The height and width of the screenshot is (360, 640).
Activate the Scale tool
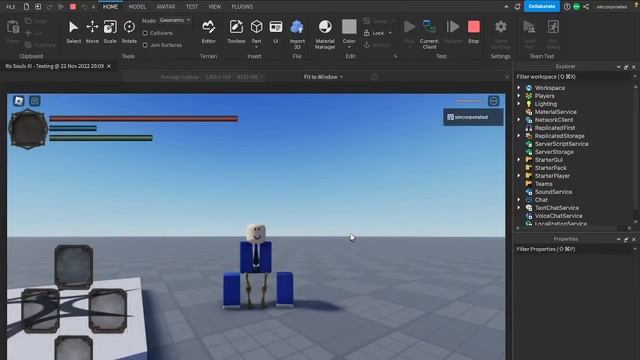110,32
